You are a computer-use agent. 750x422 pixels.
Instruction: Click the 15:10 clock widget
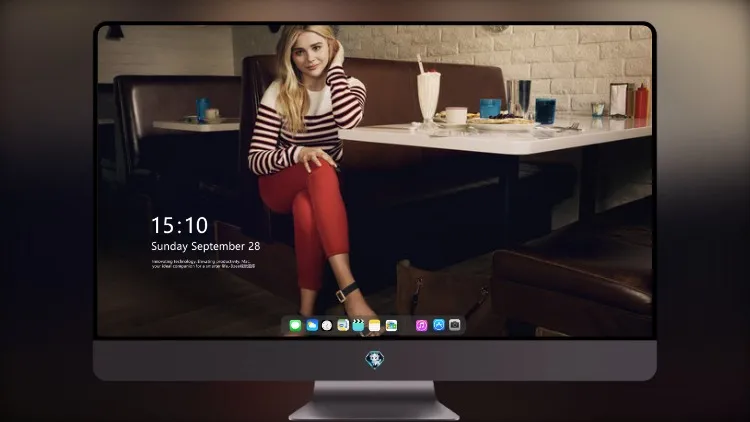(179, 225)
